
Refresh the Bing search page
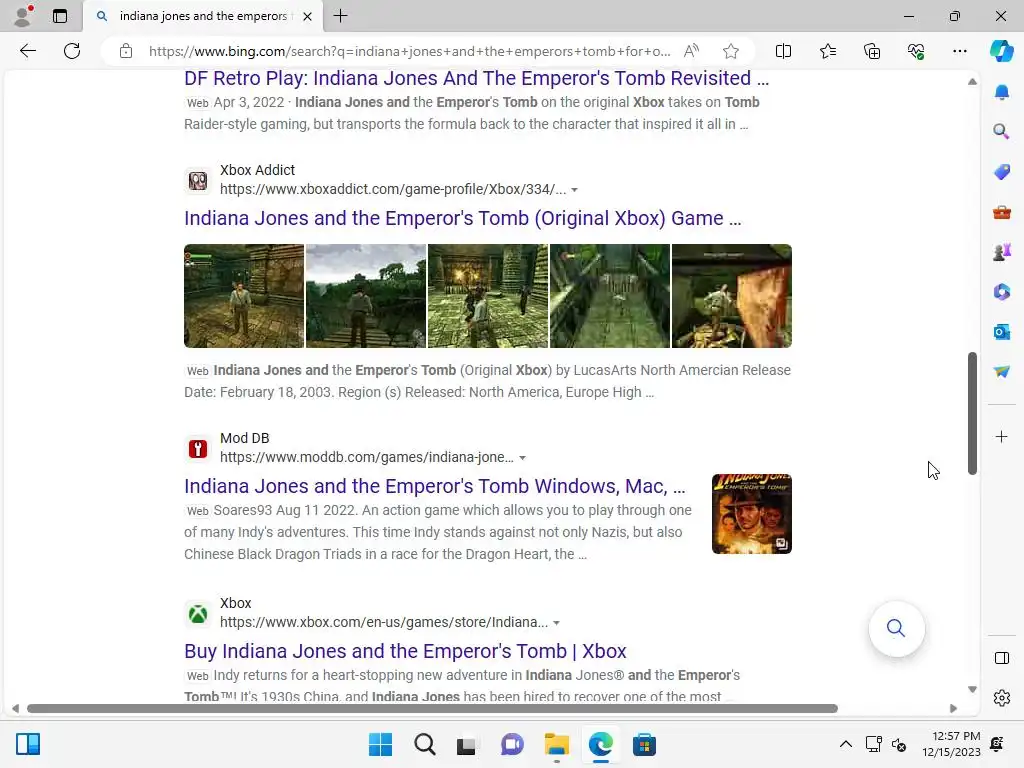72,51
